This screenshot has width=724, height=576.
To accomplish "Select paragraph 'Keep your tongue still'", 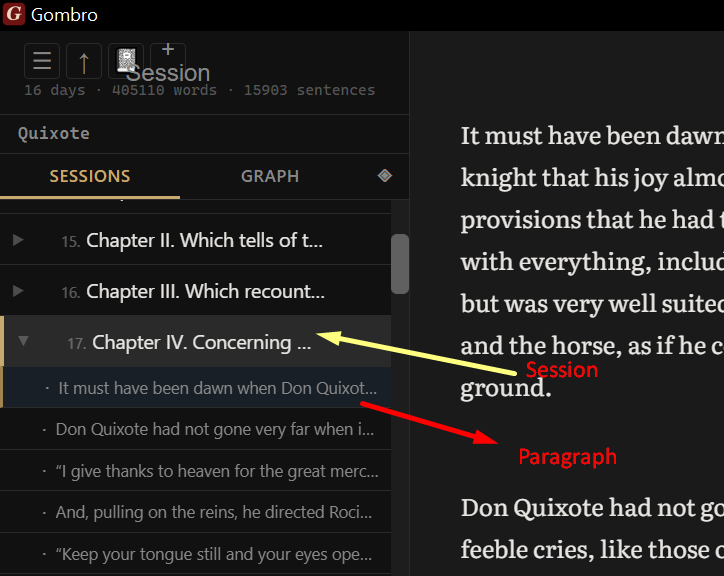I will [196, 553].
